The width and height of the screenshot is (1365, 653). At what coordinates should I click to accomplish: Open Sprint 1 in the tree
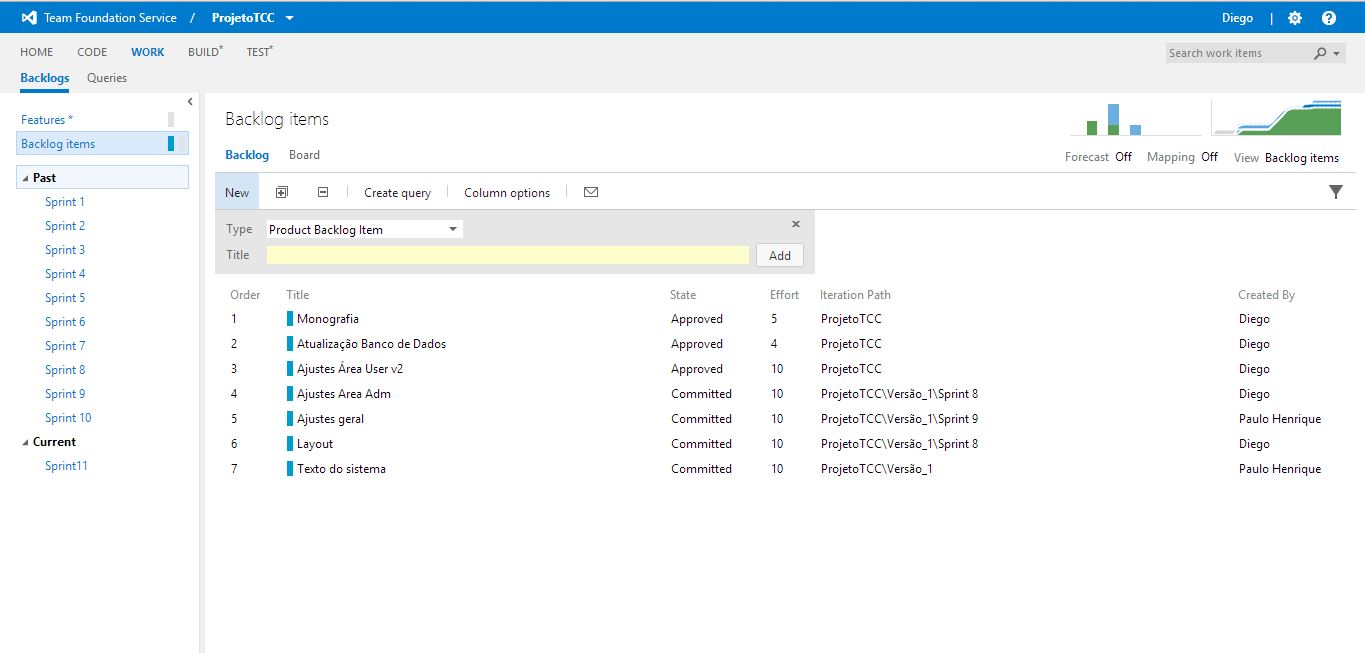click(x=65, y=202)
